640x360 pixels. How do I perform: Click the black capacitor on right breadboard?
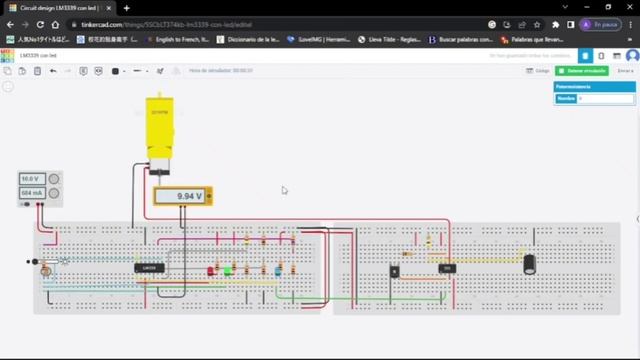(x=529, y=264)
